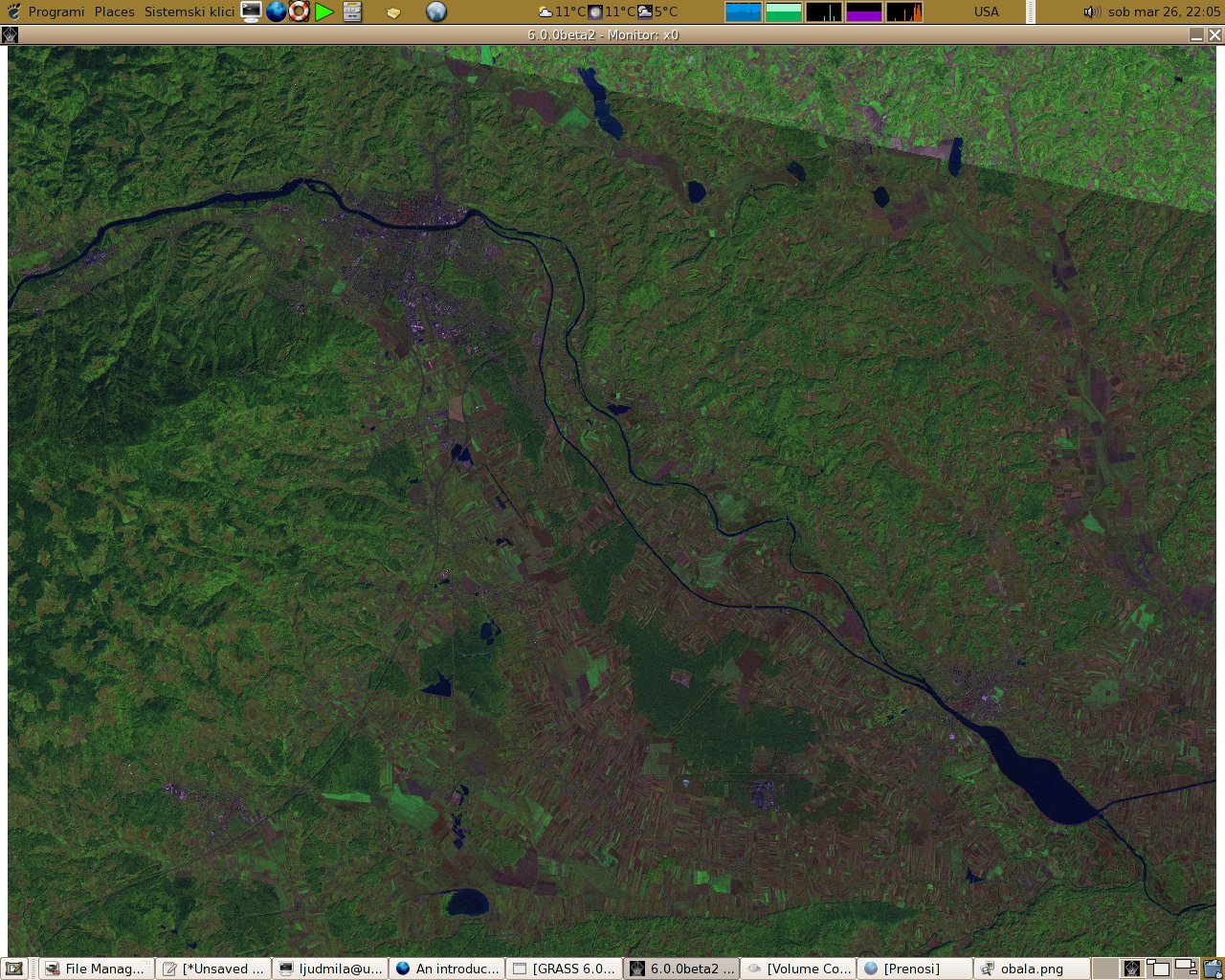Viewport: 1225px width, 980px height.
Task: Open the file cabinet launcher icon
Action: 352,11
